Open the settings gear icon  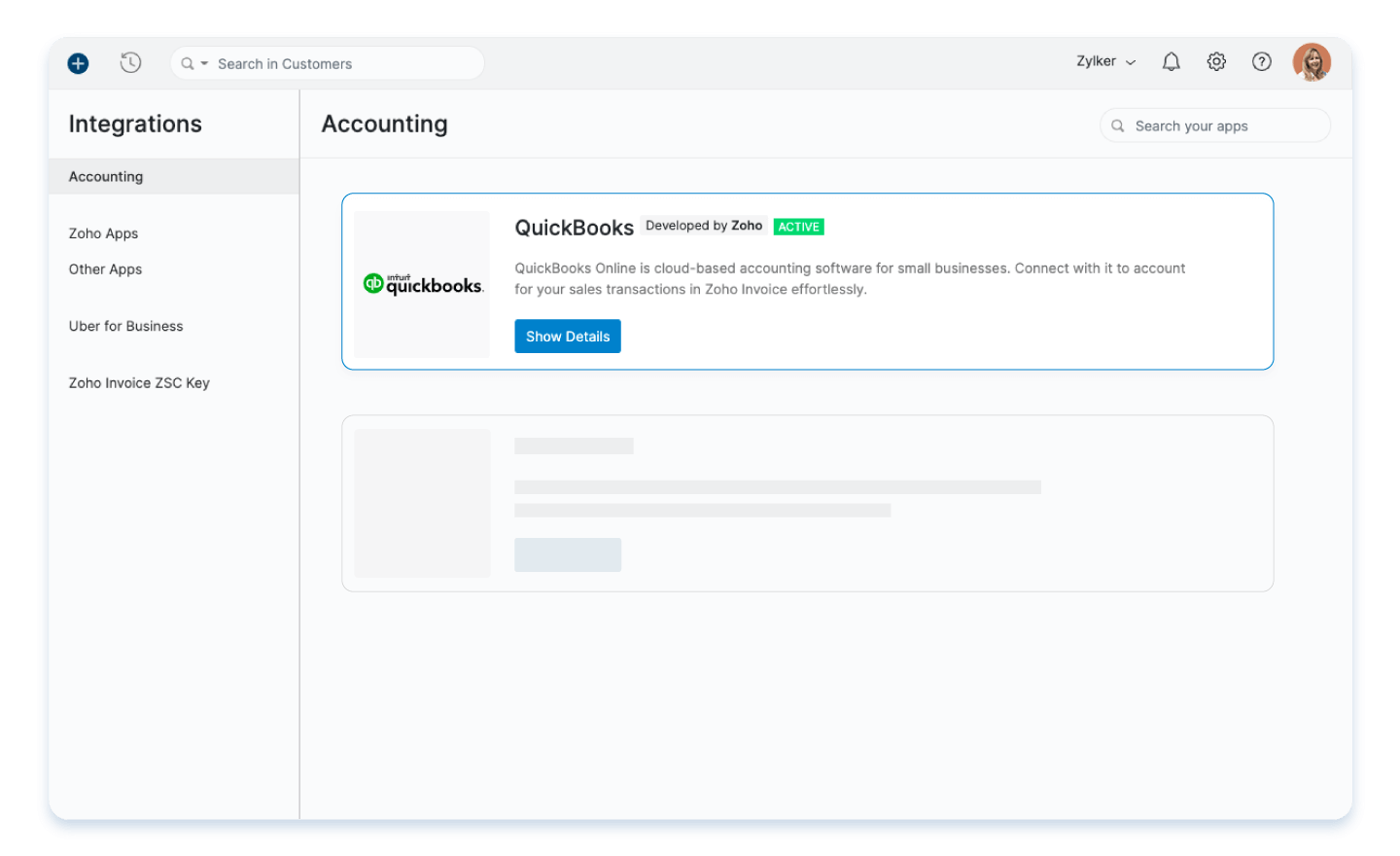pyautogui.click(x=1215, y=61)
